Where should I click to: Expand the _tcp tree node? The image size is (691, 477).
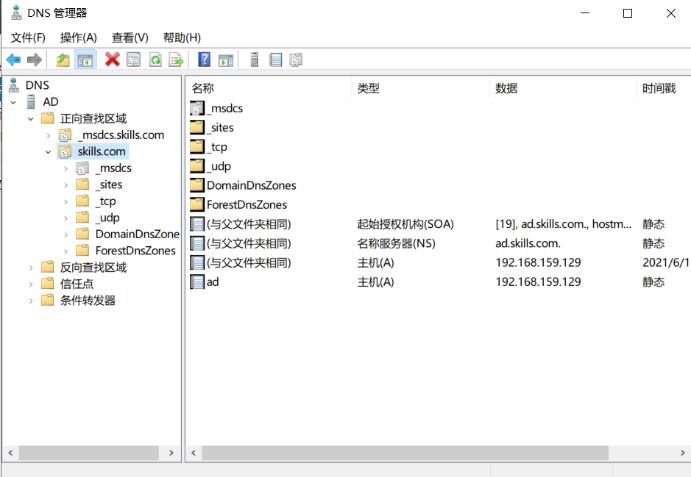(66, 201)
